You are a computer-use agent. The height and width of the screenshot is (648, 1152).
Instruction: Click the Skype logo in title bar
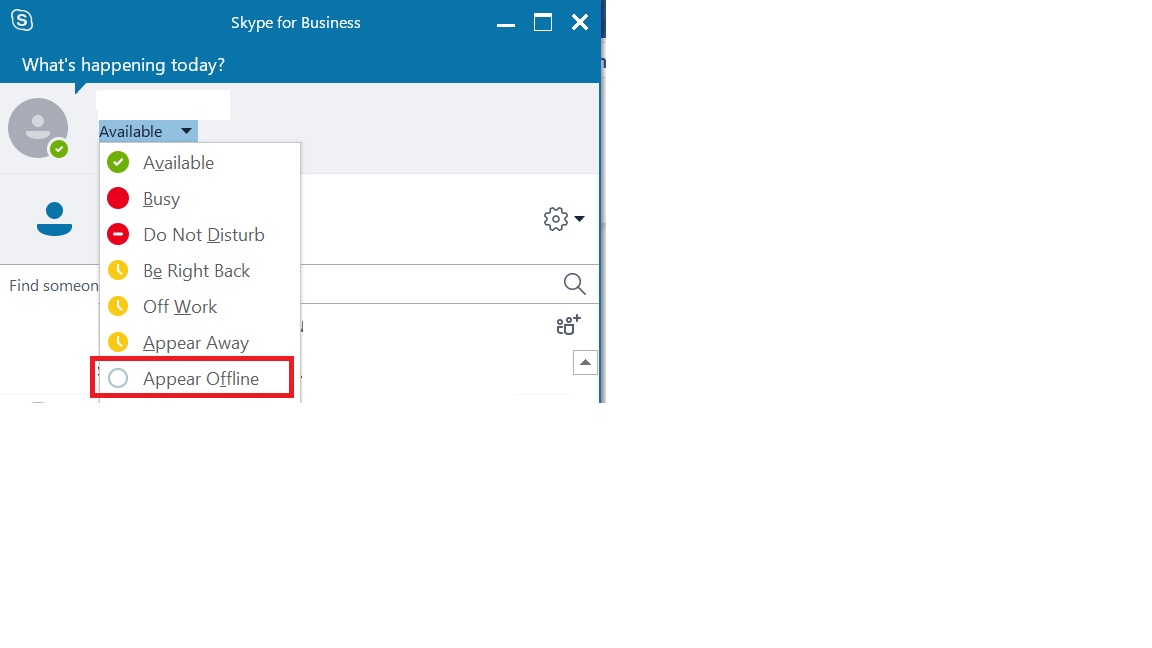[21, 21]
